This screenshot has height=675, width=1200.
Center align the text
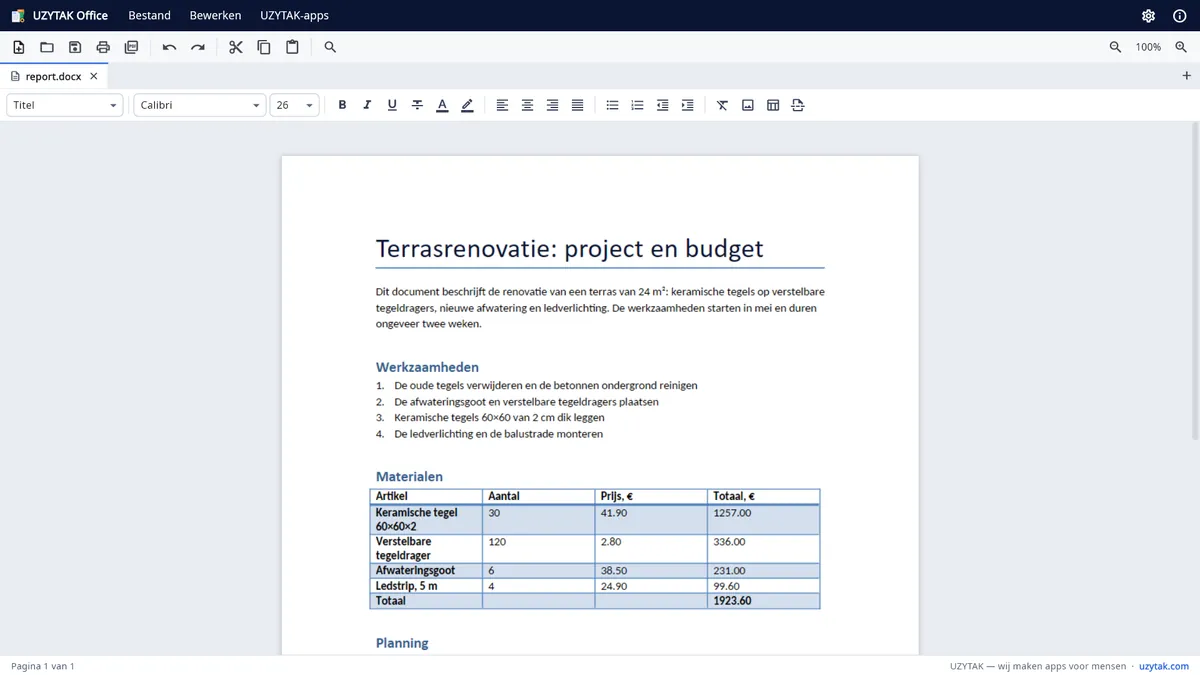pos(528,105)
